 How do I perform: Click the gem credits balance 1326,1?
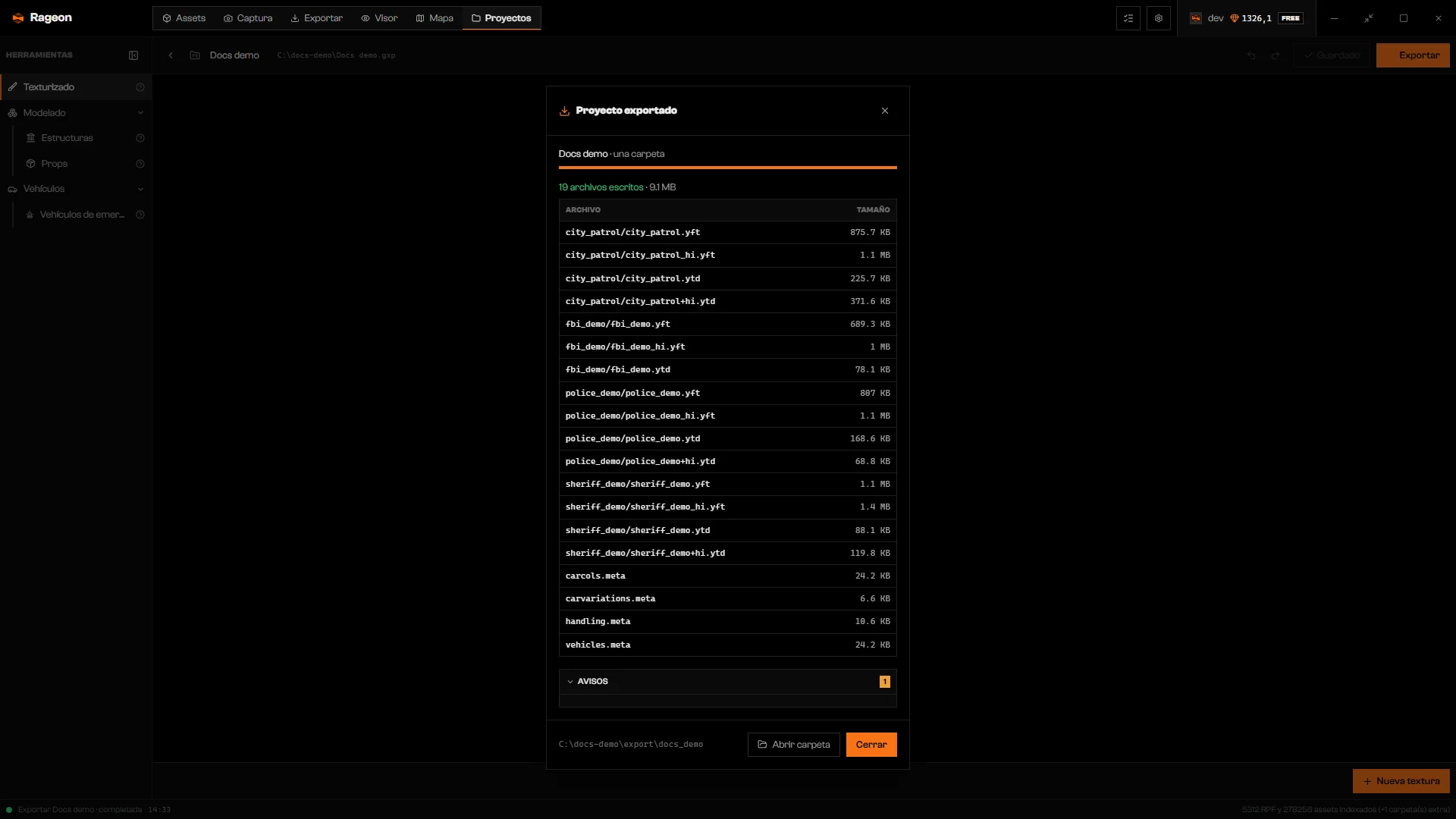[1250, 18]
